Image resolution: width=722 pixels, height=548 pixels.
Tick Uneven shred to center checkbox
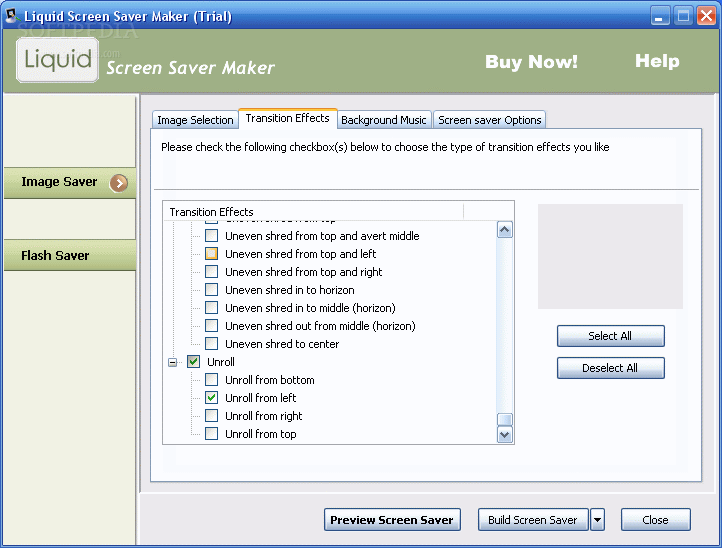click(x=211, y=344)
